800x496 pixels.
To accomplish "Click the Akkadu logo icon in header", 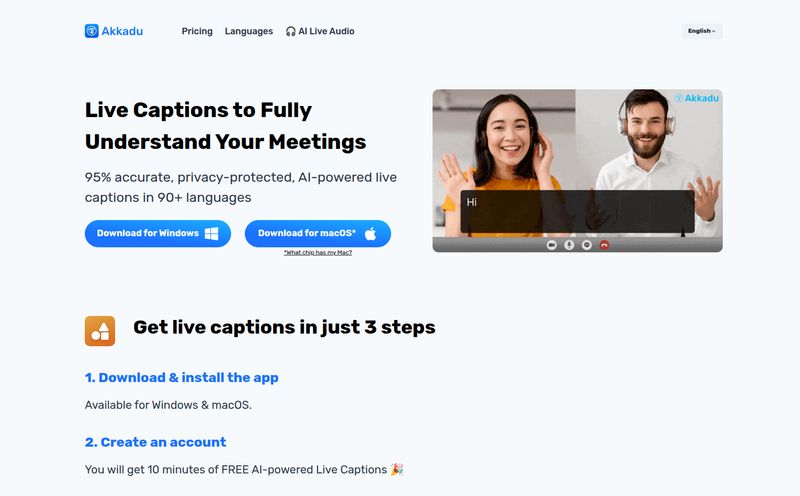I will 91,31.
